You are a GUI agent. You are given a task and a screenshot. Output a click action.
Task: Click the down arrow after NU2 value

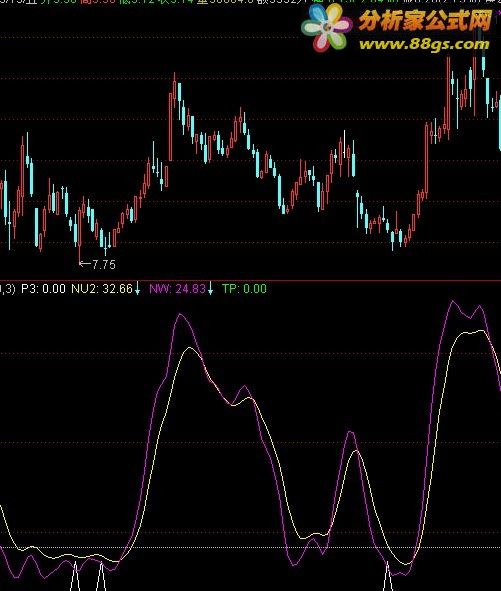pos(138,288)
